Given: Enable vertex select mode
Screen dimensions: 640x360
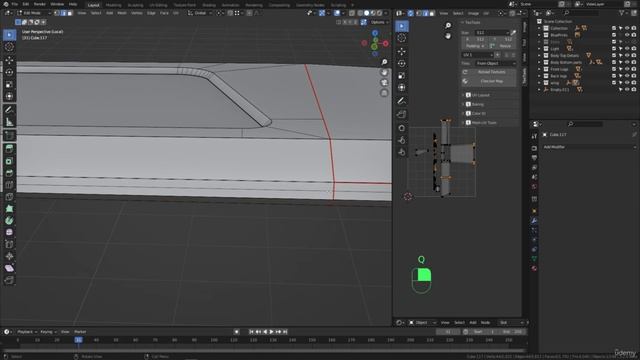Looking at the screenshot, I should [x=57, y=13].
